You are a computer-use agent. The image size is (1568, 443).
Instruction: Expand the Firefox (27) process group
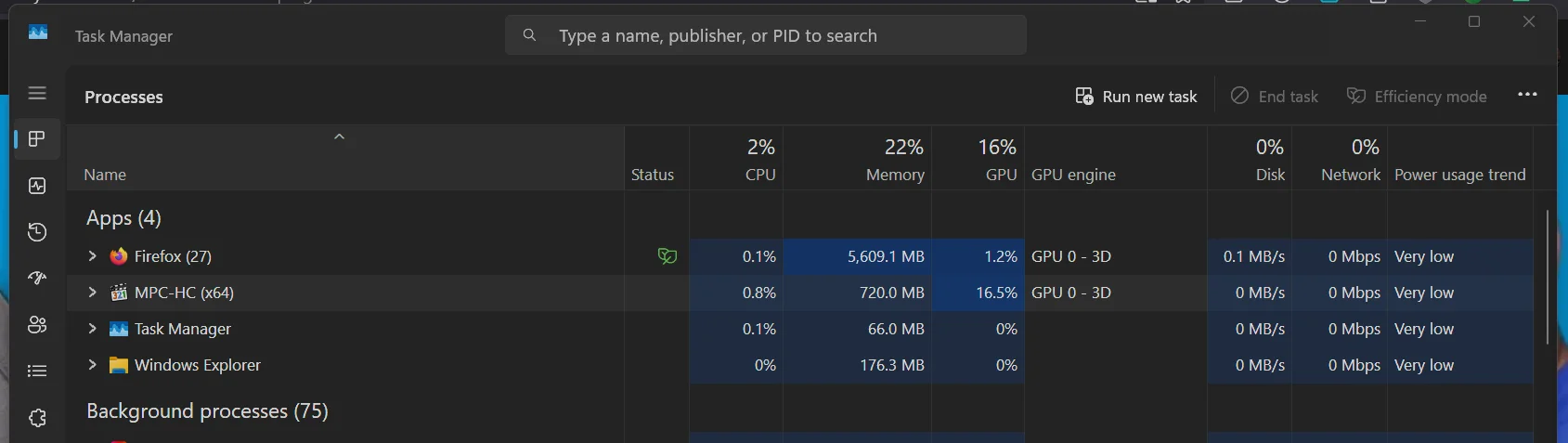click(92, 256)
